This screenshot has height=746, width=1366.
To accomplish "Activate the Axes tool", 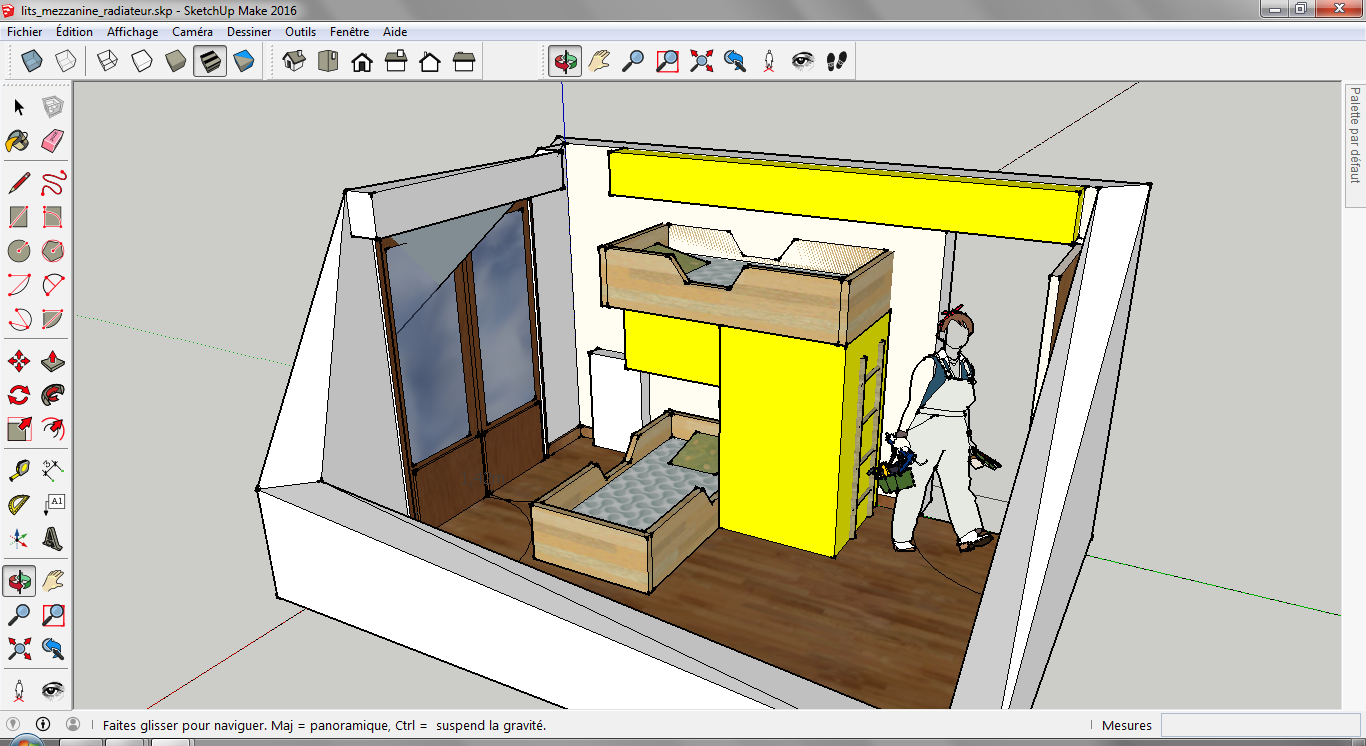I will coord(19,539).
